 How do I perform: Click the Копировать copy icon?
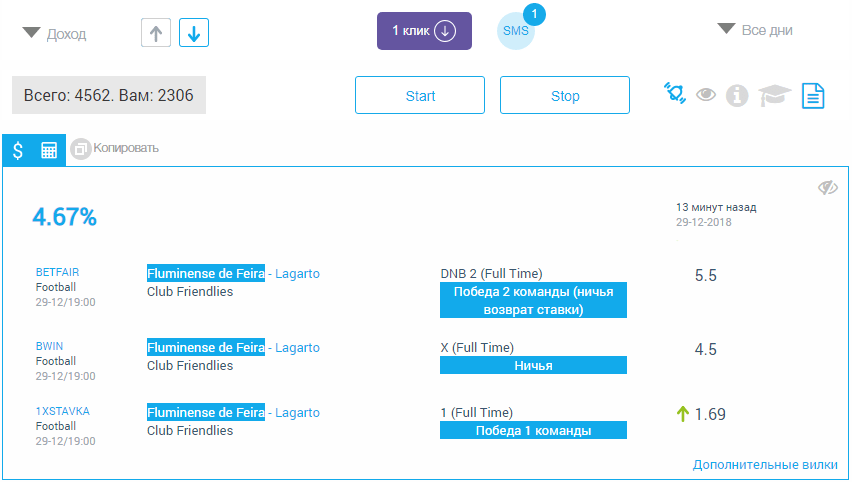(80, 149)
